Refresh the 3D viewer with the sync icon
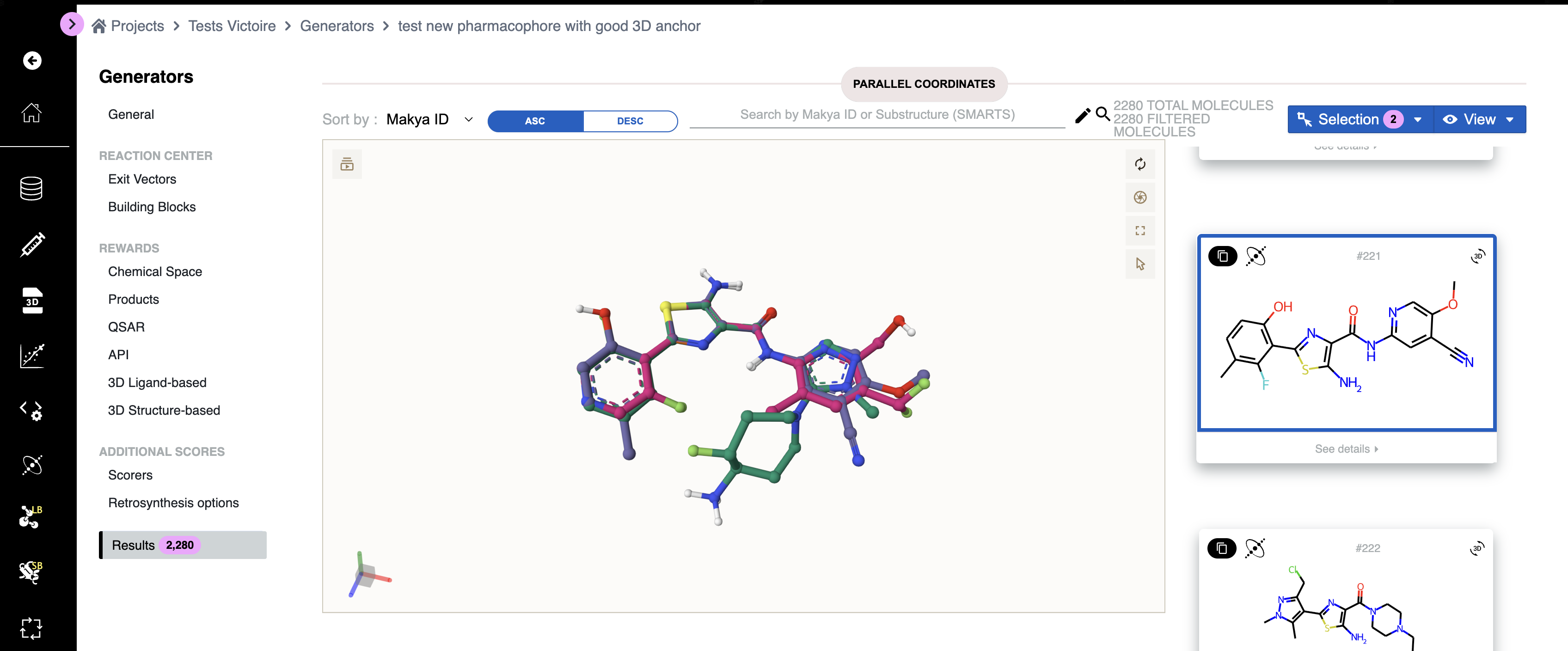This screenshot has width=1568, height=651. tap(1140, 165)
